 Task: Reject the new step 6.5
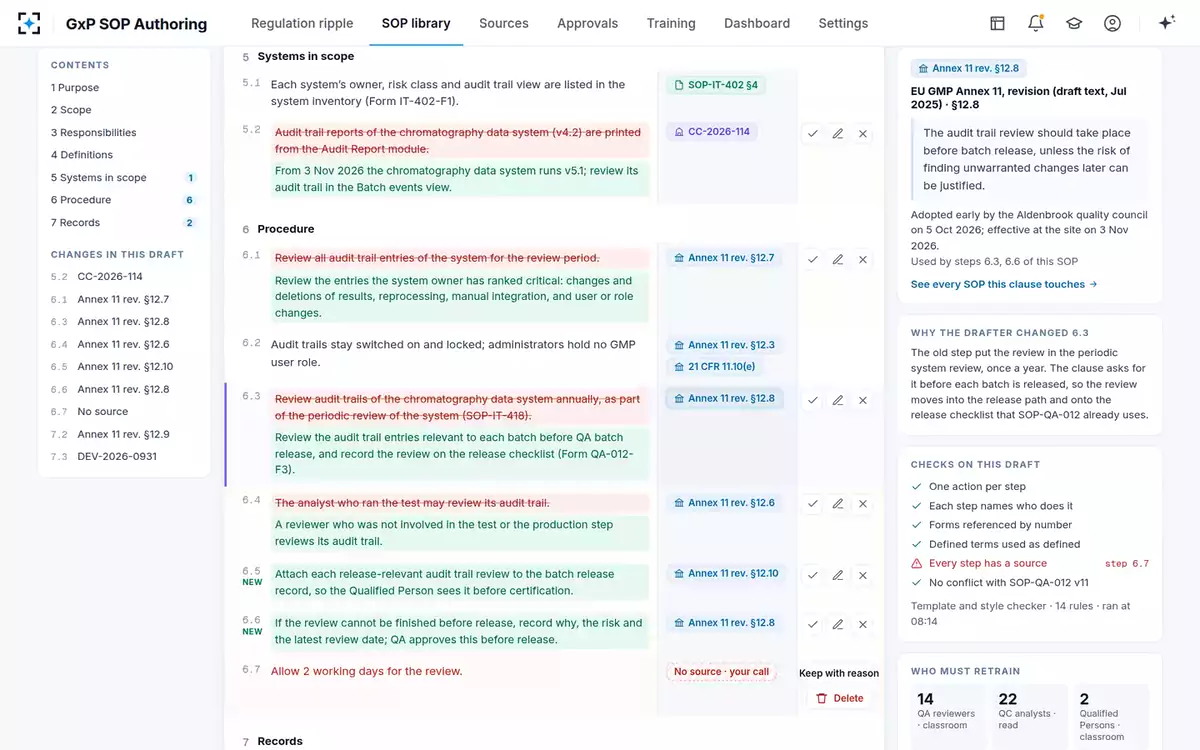click(863, 575)
